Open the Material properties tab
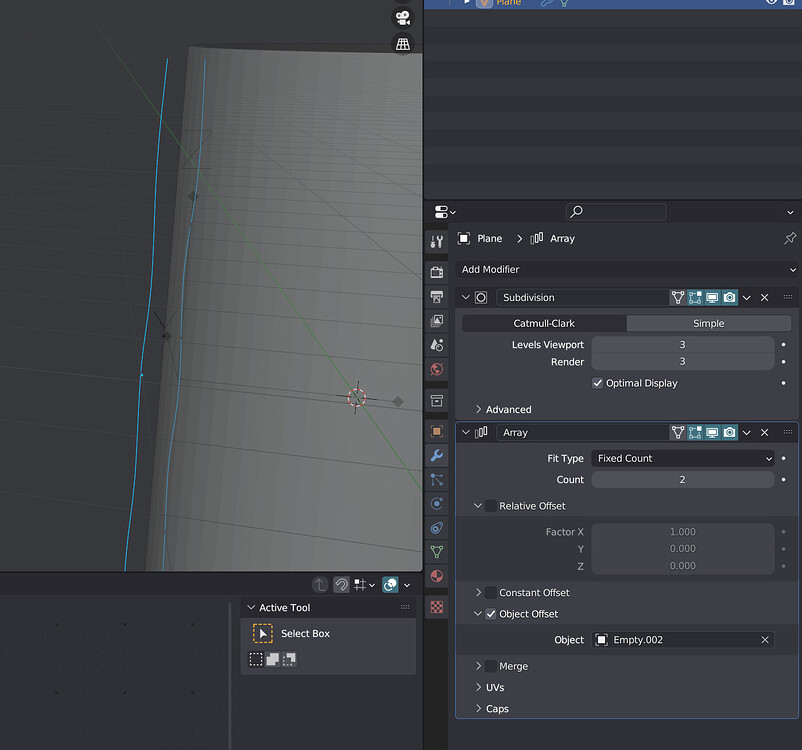This screenshot has height=750, width=802. 436,576
